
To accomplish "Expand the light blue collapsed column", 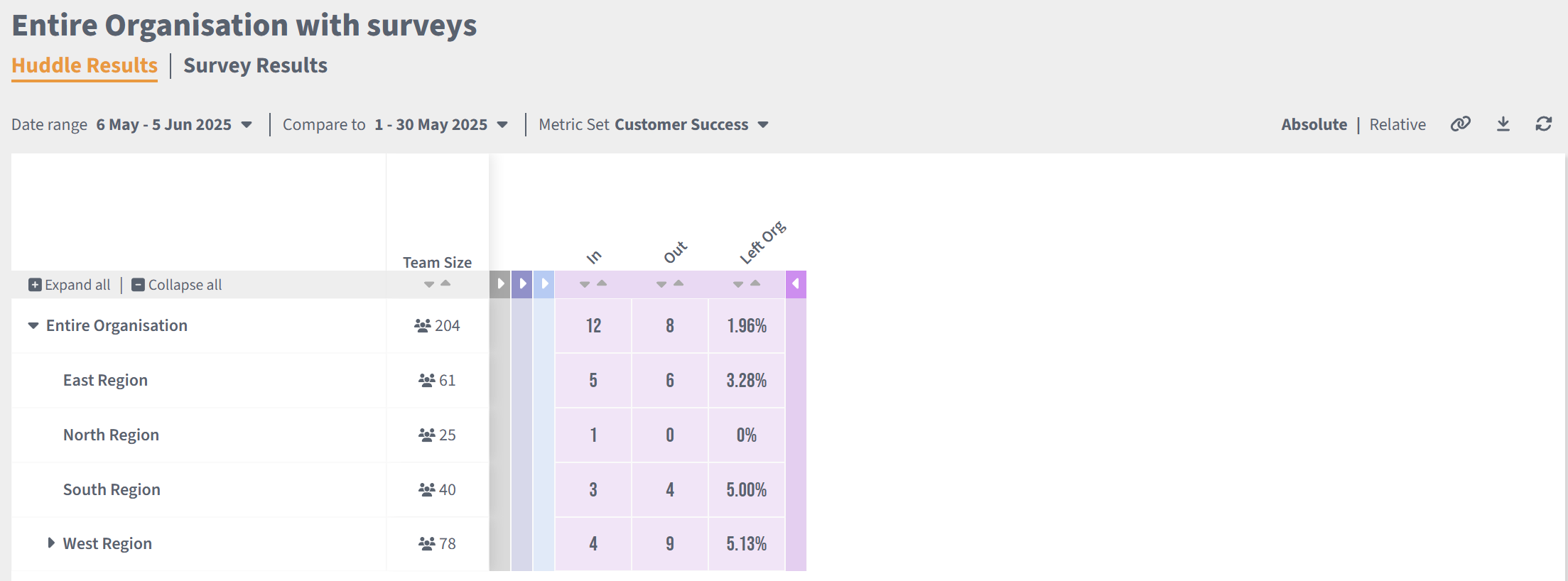I will (544, 284).
